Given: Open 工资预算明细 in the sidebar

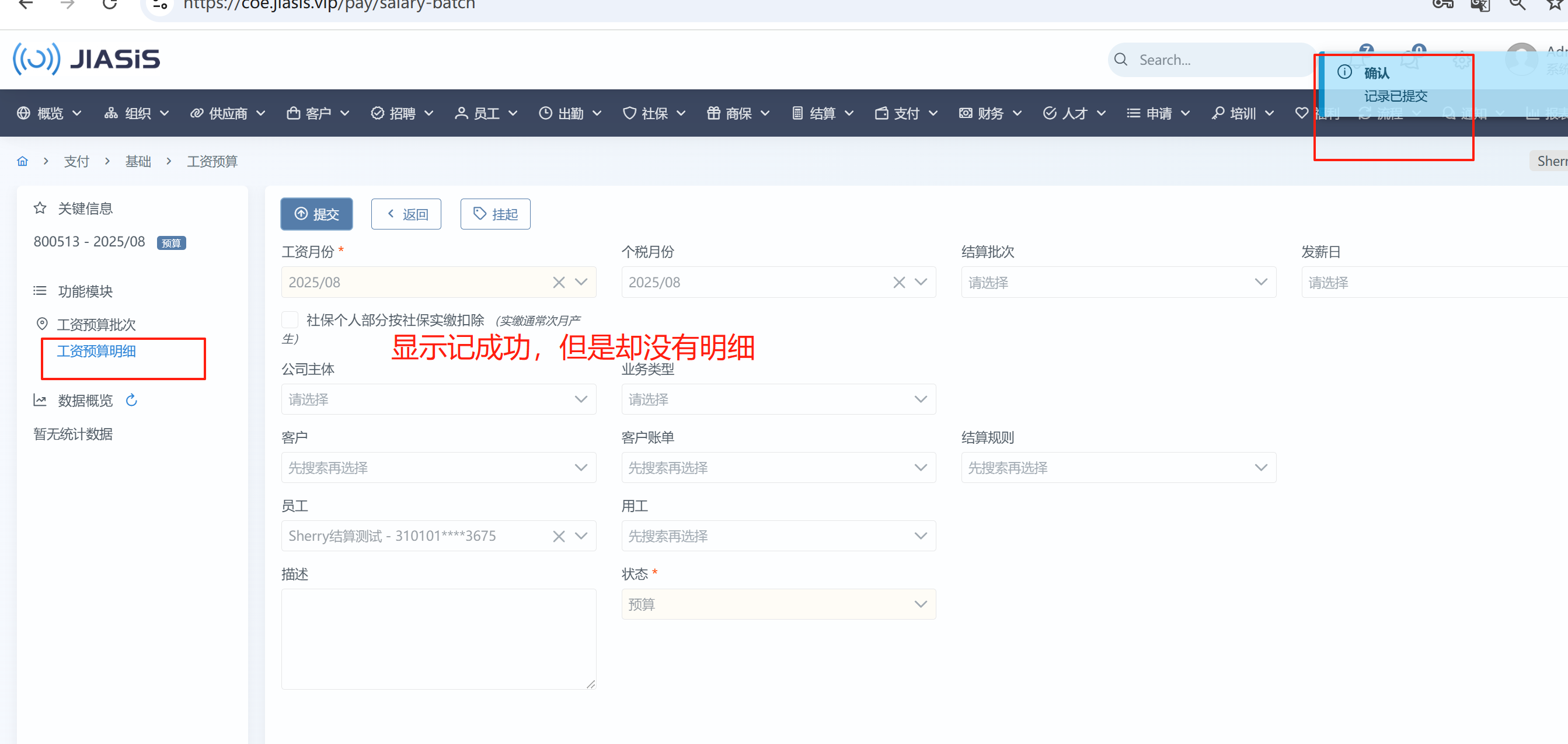Looking at the screenshot, I should click(96, 352).
